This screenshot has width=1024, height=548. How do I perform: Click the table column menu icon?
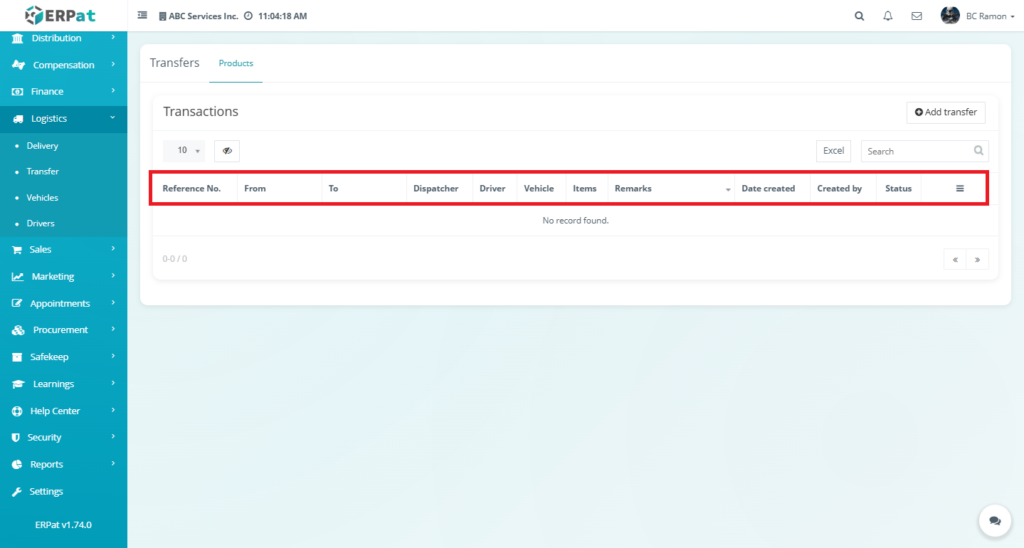click(960, 188)
